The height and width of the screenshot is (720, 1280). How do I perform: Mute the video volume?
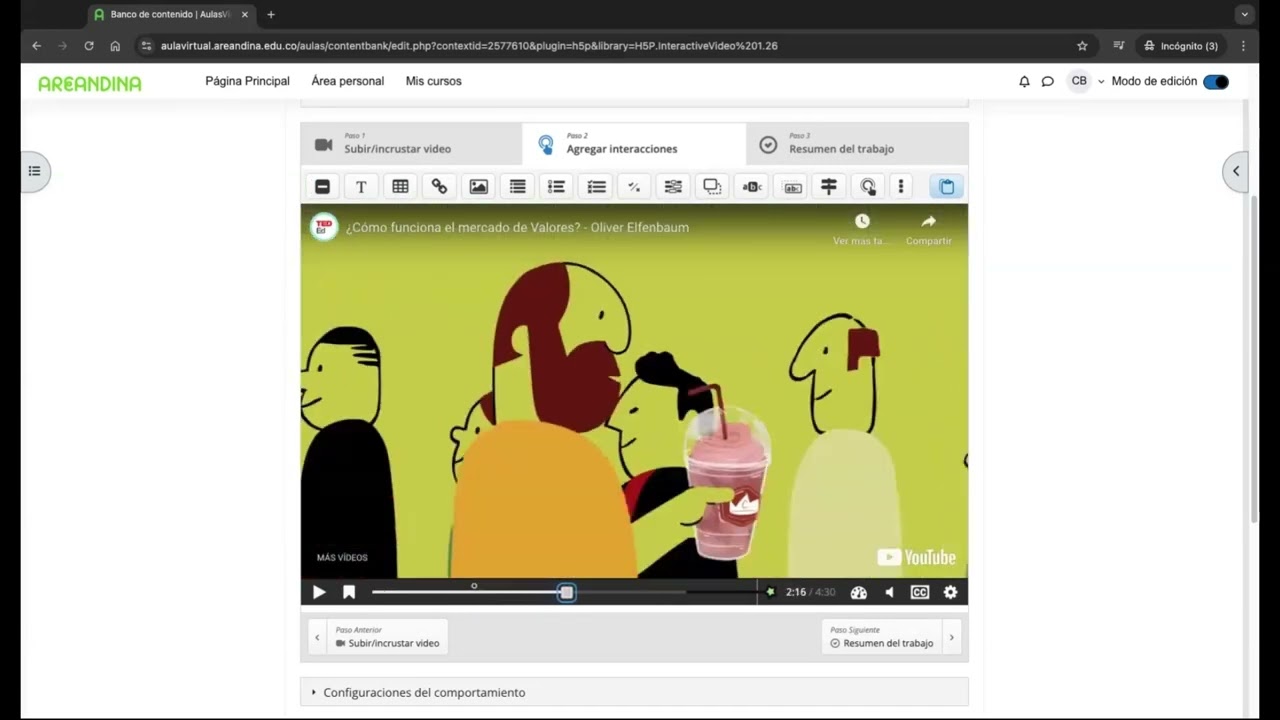(889, 592)
